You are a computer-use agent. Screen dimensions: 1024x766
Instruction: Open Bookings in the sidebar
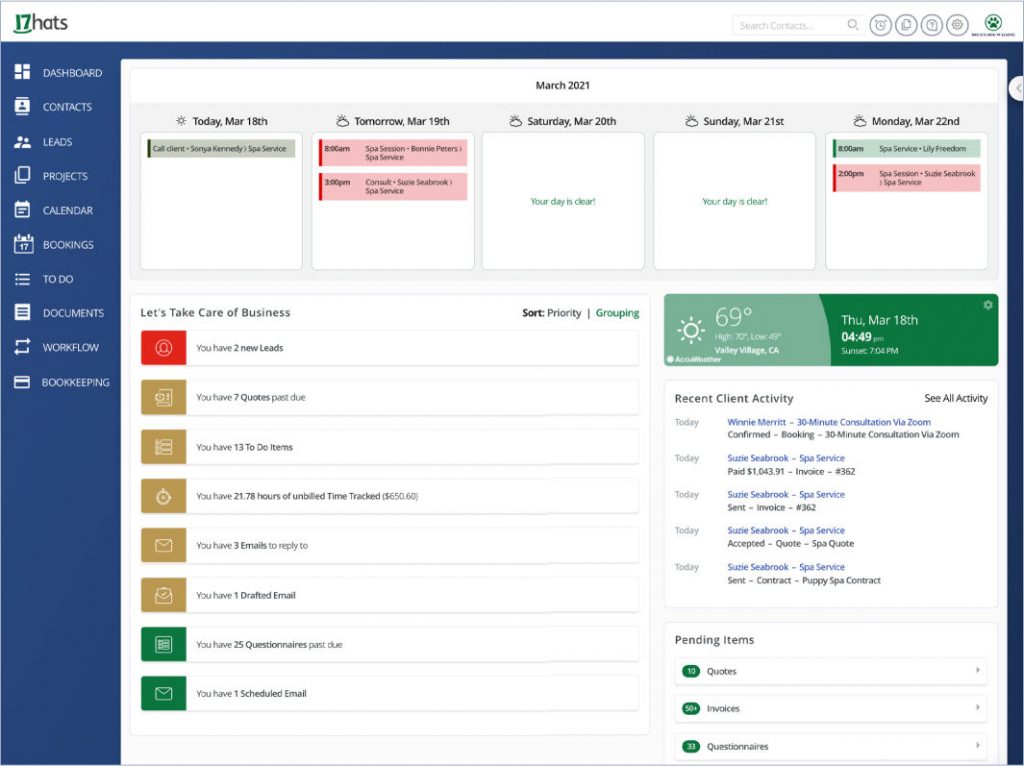pos(68,245)
